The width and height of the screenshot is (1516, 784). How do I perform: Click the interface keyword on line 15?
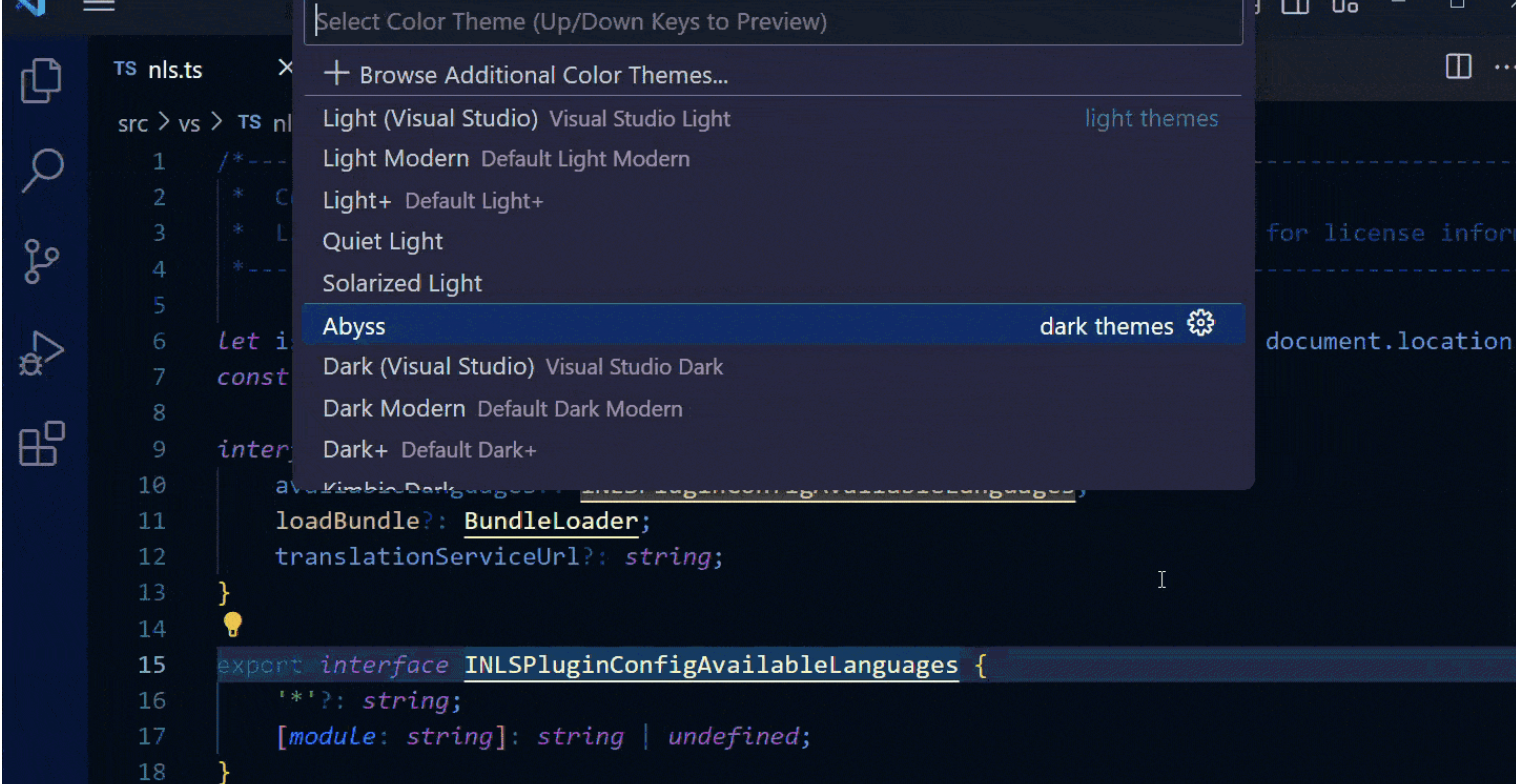point(384,665)
